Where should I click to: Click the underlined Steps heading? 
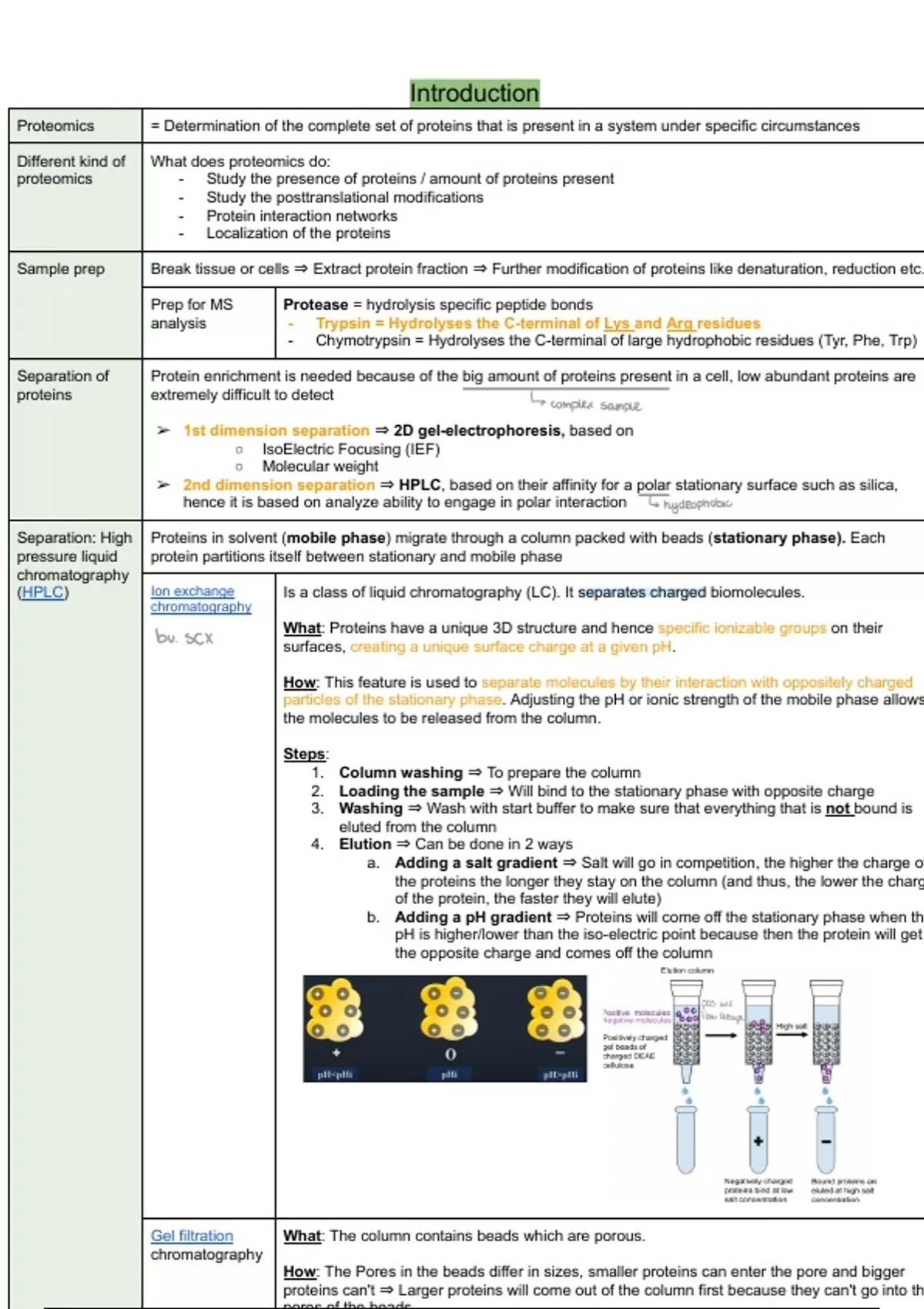305,754
